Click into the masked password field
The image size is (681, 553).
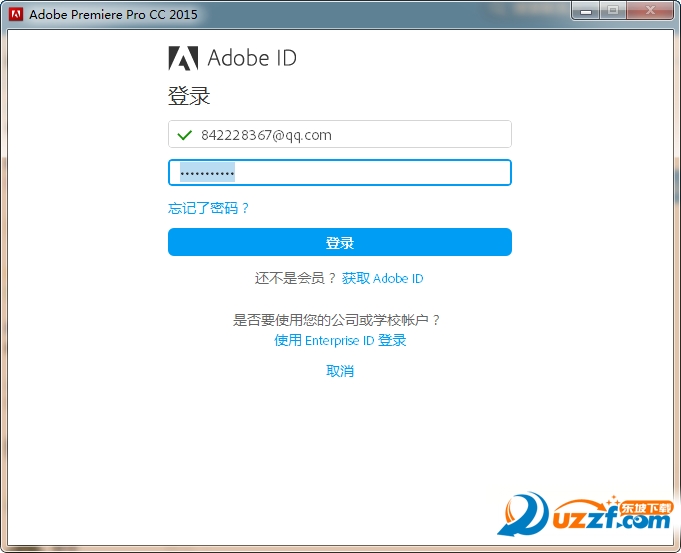pyautogui.click(x=340, y=172)
